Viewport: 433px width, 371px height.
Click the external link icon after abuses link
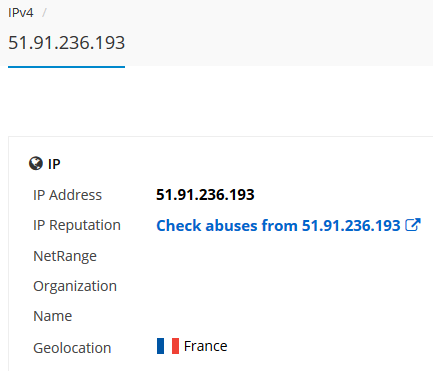(413, 225)
